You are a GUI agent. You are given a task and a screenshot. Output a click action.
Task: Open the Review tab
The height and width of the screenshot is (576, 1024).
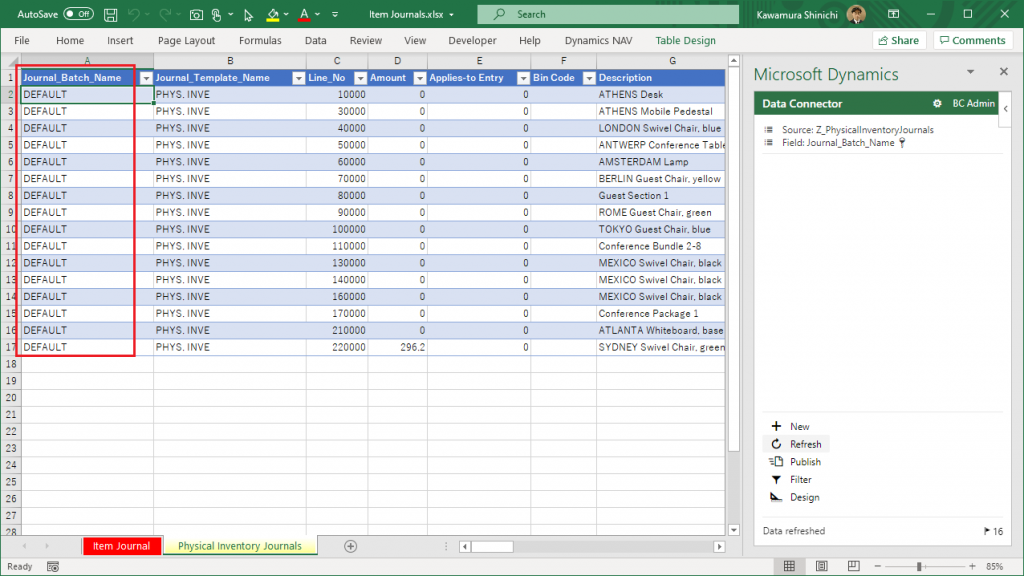[x=366, y=40]
